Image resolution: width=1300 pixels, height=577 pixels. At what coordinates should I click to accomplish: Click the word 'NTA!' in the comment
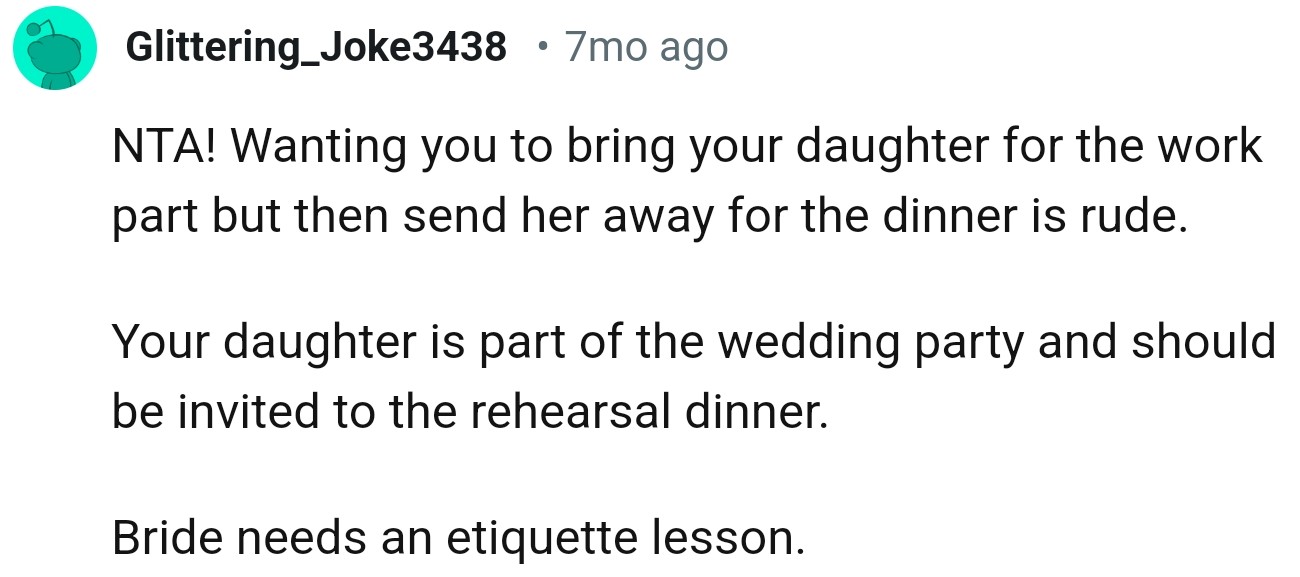(170, 147)
